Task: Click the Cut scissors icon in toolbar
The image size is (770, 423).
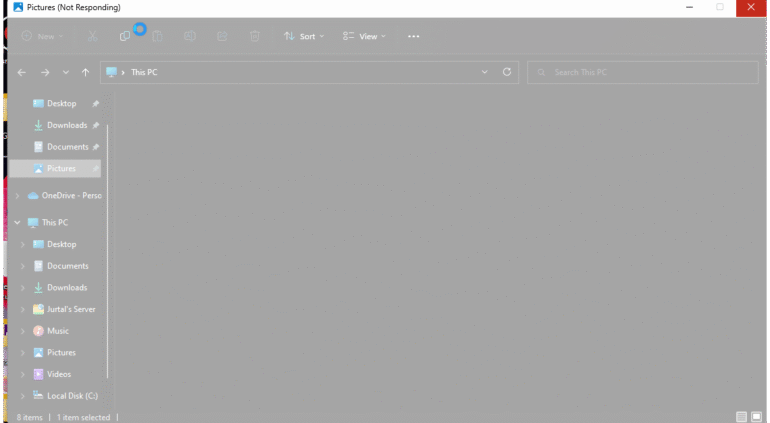Action: [x=91, y=36]
